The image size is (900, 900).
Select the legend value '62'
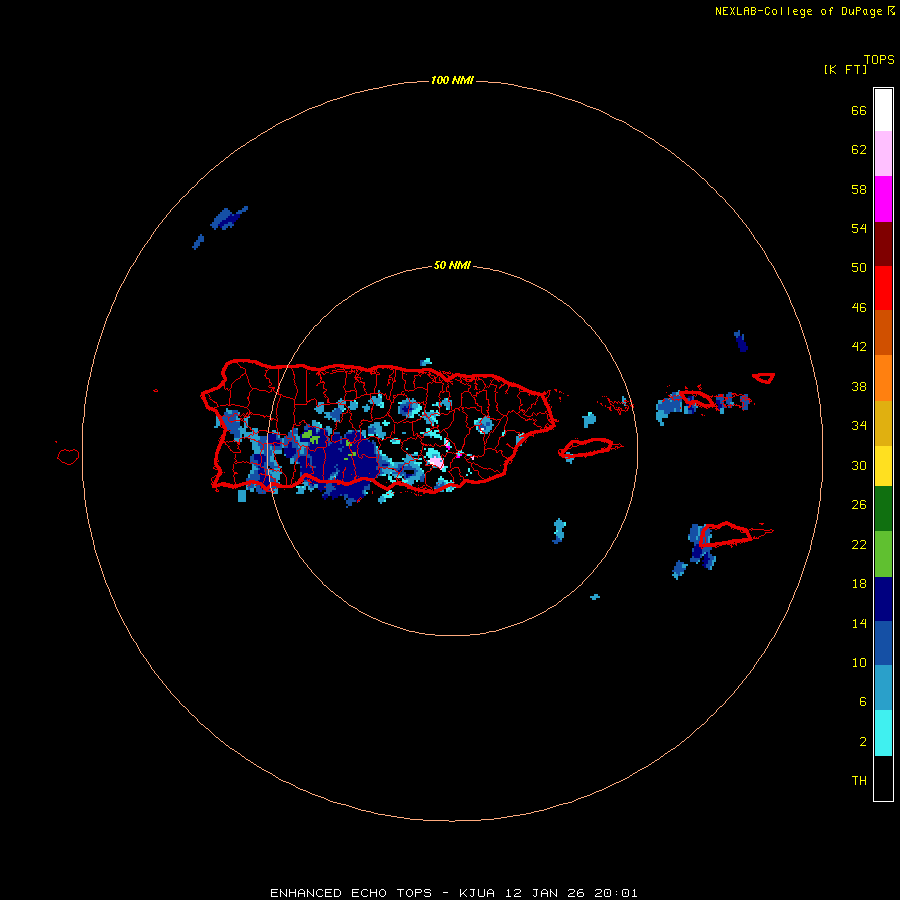[x=859, y=150]
